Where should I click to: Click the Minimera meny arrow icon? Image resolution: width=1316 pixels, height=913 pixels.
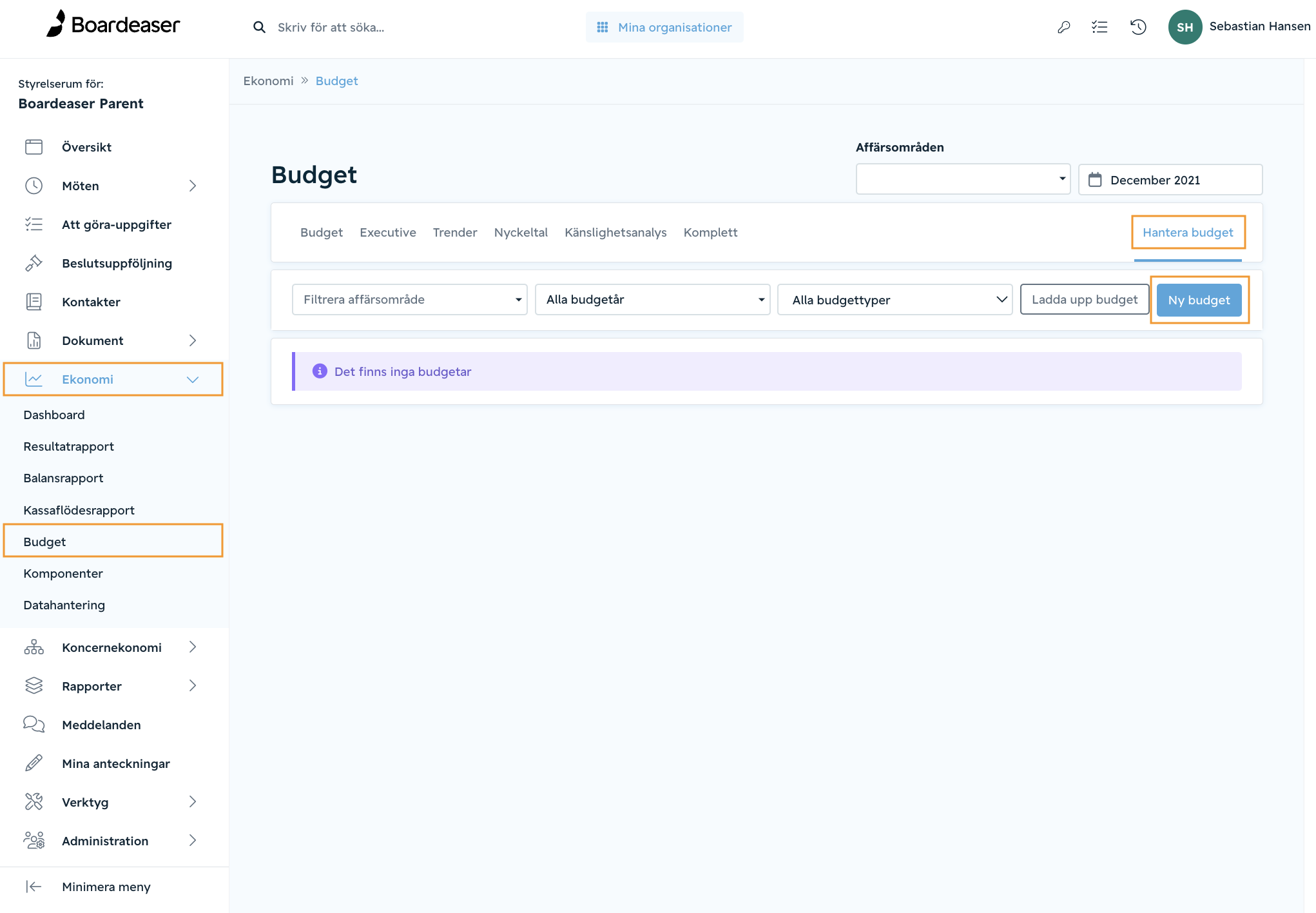point(34,887)
